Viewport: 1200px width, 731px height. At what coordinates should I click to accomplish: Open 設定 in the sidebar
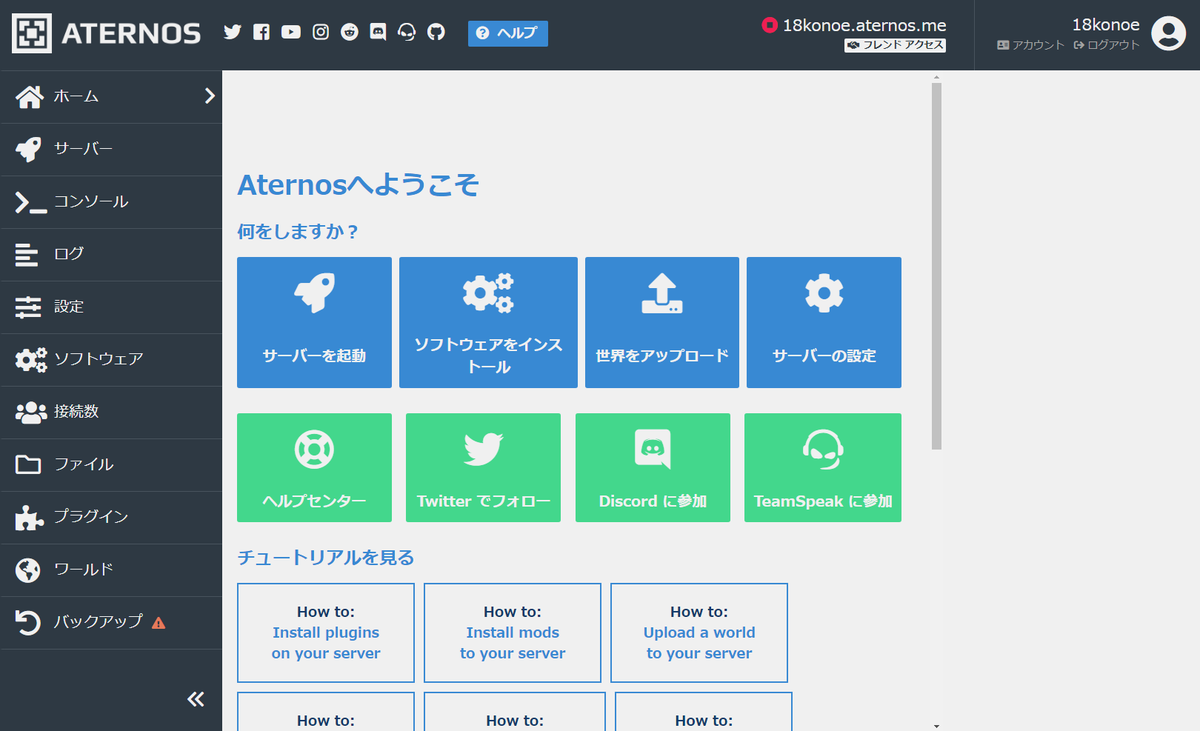coord(111,307)
